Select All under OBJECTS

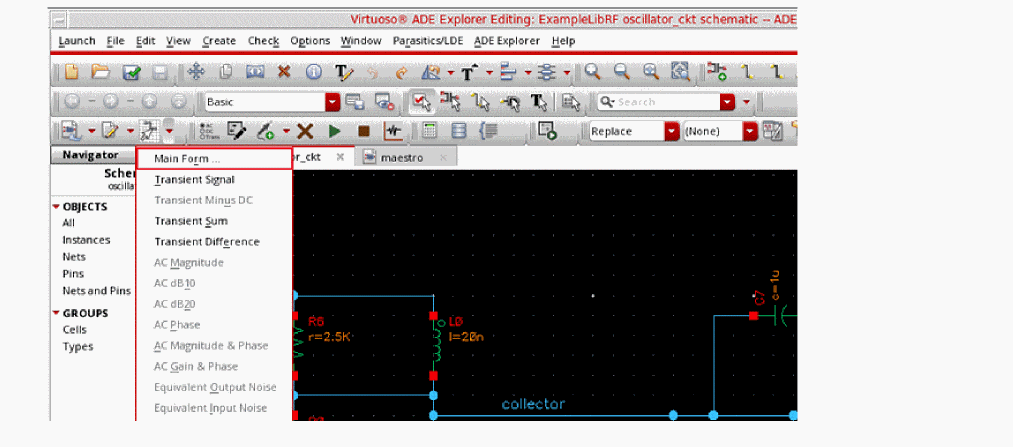tap(68, 223)
